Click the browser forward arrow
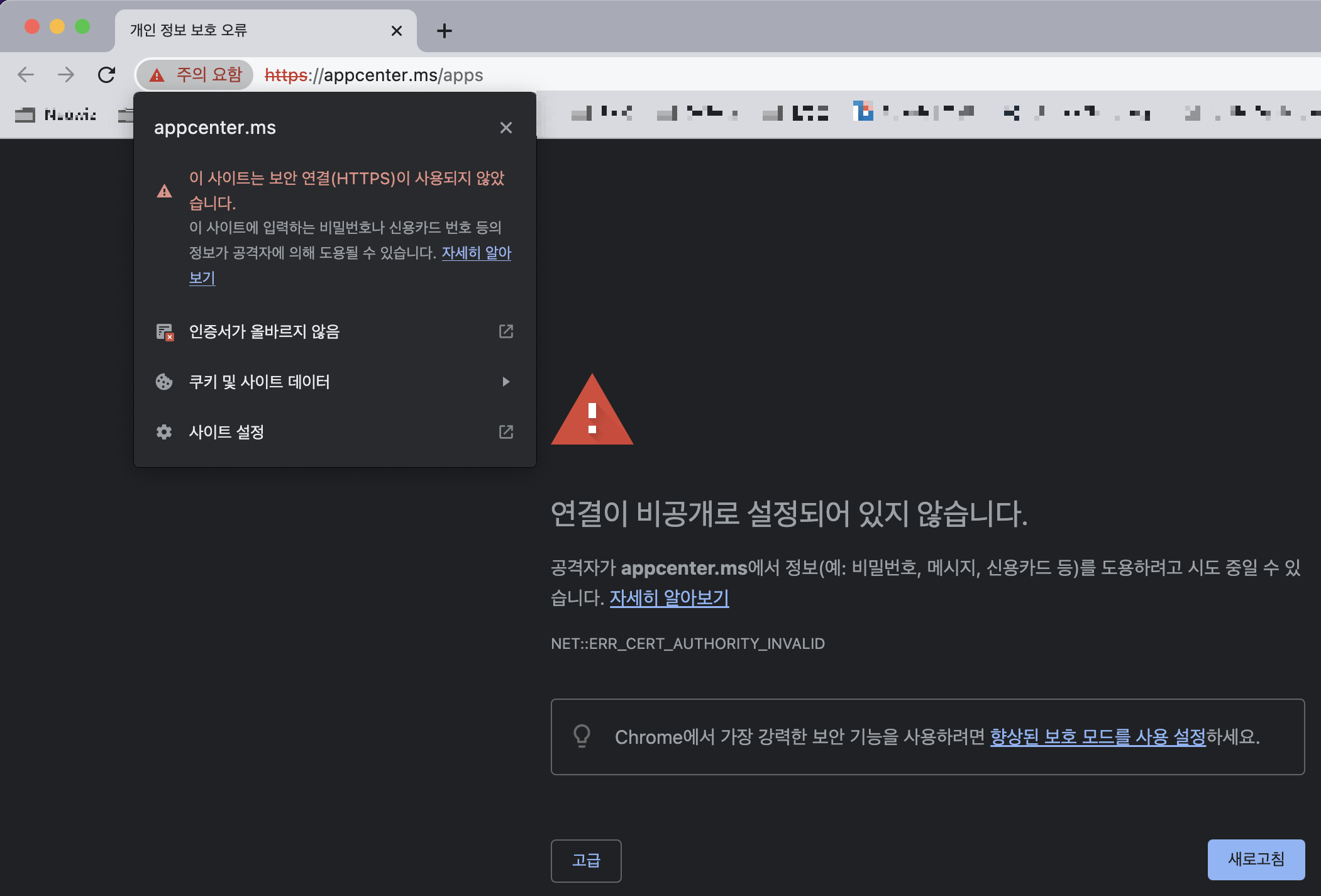Viewport: 1321px width, 896px height. coord(66,75)
